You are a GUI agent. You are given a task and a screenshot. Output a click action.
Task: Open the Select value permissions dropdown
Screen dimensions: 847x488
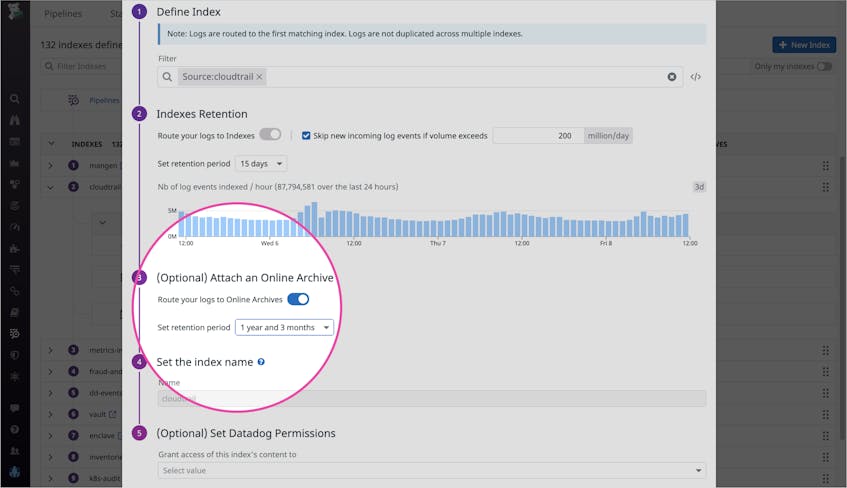[432, 471]
